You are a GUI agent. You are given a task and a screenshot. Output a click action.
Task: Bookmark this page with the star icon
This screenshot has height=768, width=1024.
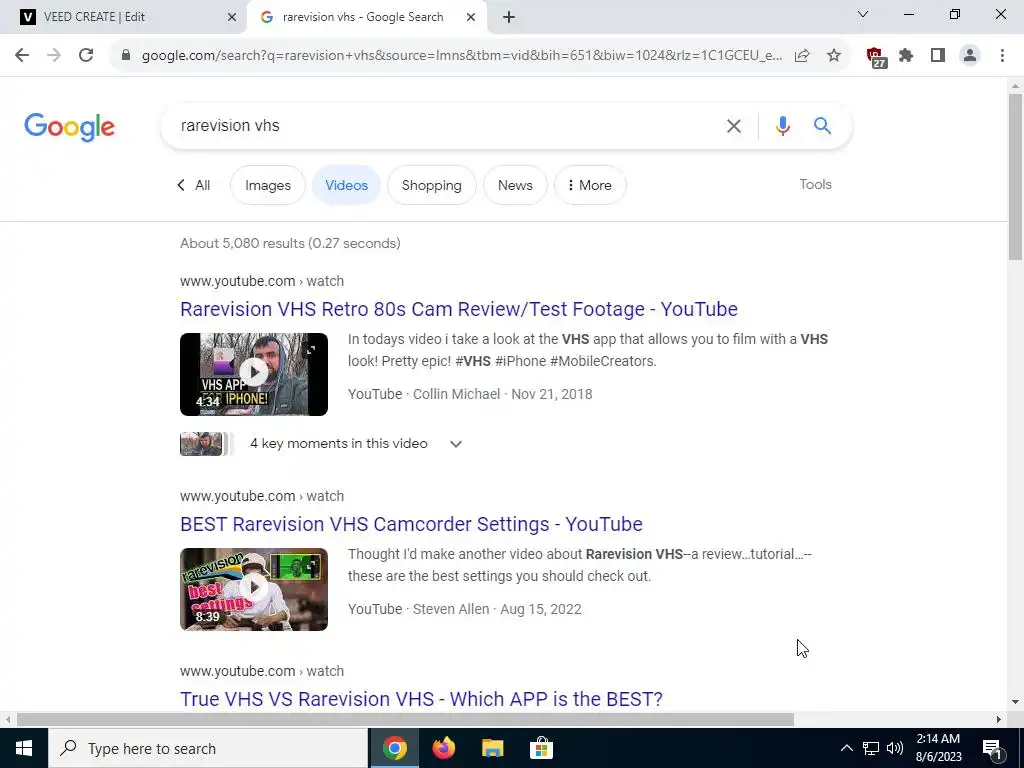click(x=834, y=56)
